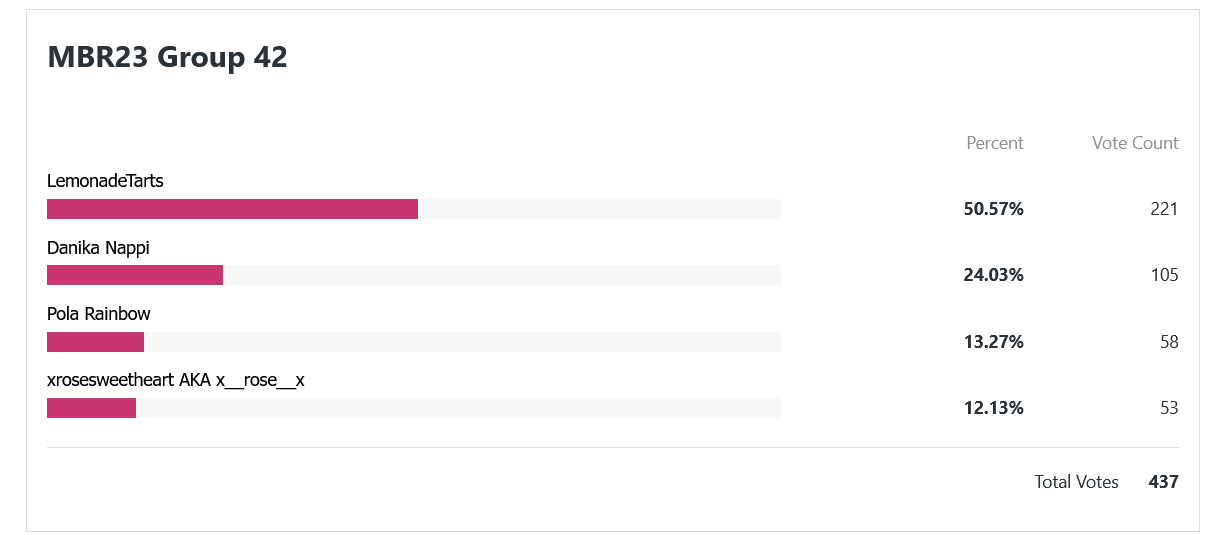The image size is (1211, 535).
Task: Click the 13.27% percentage value
Action: (x=993, y=342)
